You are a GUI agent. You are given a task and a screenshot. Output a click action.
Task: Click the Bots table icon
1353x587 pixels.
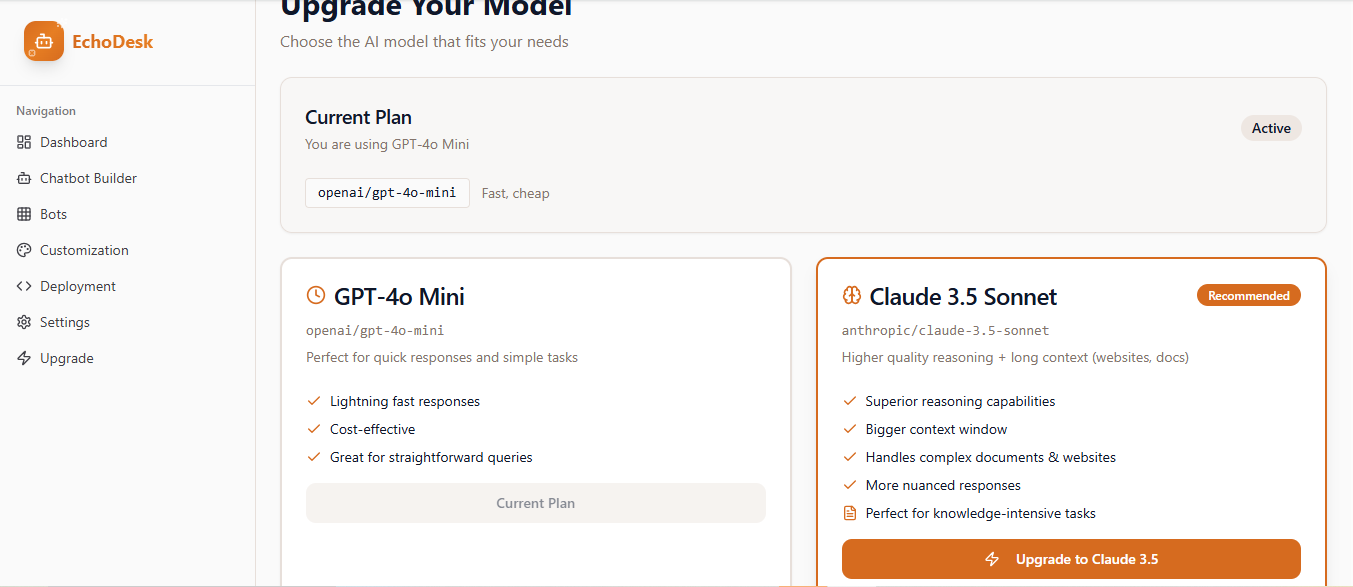24,214
